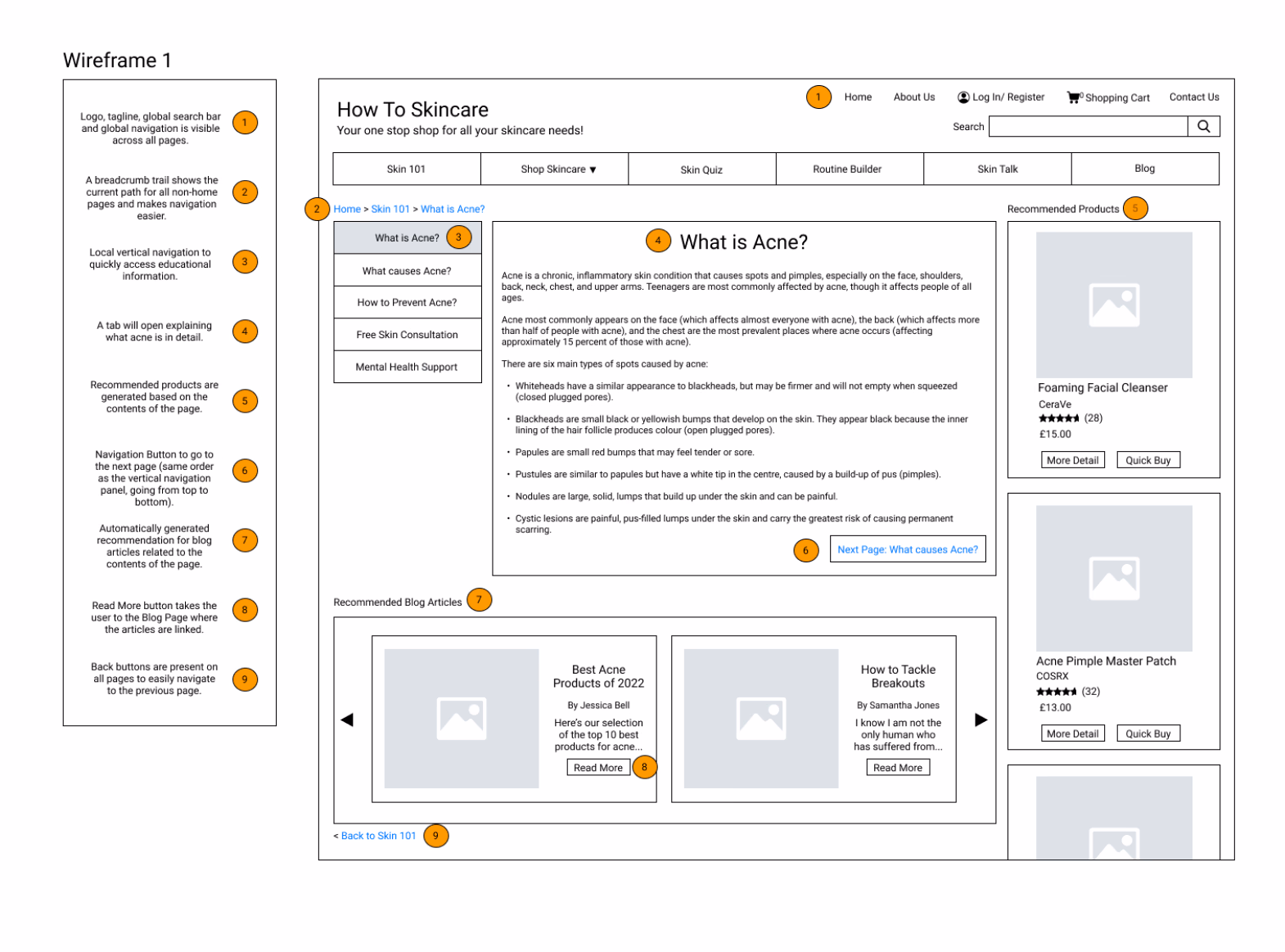1285x952 pixels.
Task: Click the star rating for Acne Pimple Master Patch
Action: [1057, 692]
